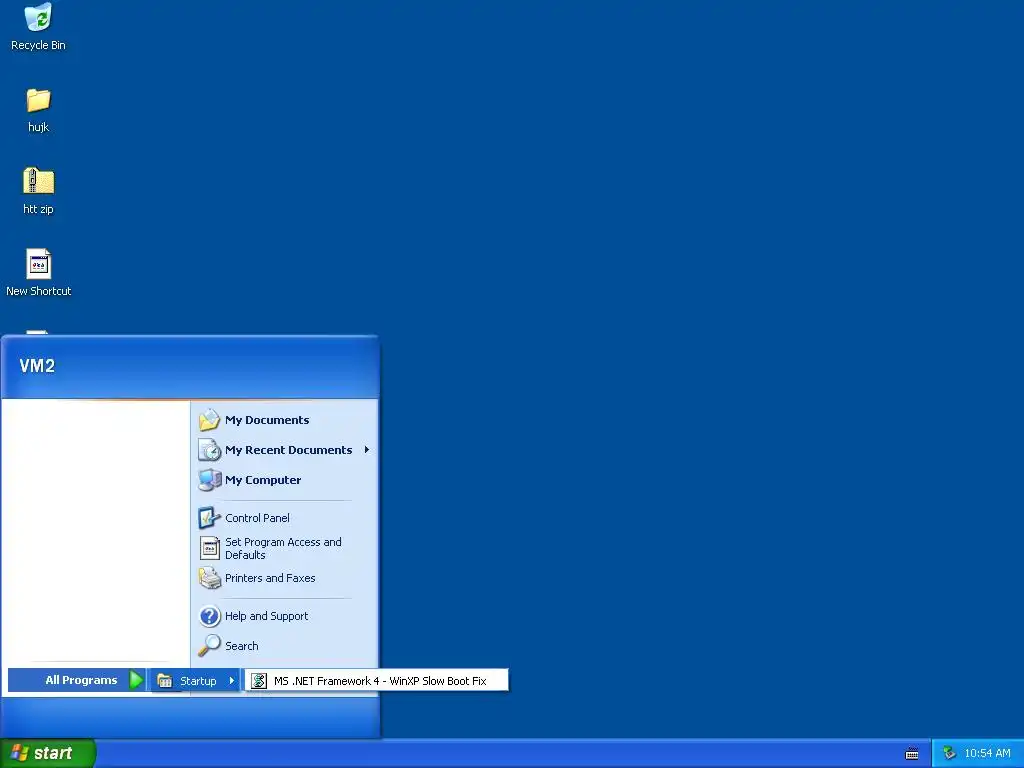This screenshot has height=768, width=1024.
Task: Select the hujk folder icon
Action: click(x=39, y=100)
